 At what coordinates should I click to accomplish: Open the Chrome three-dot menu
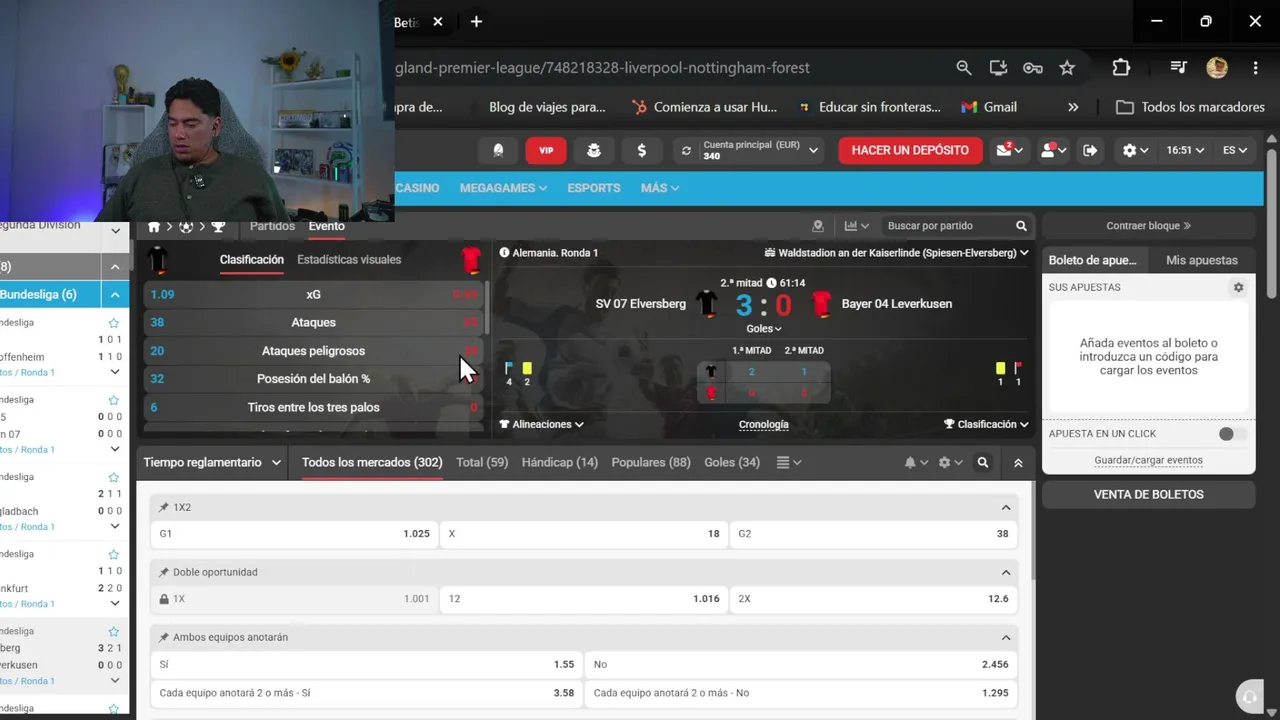[x=1255, y=68]
